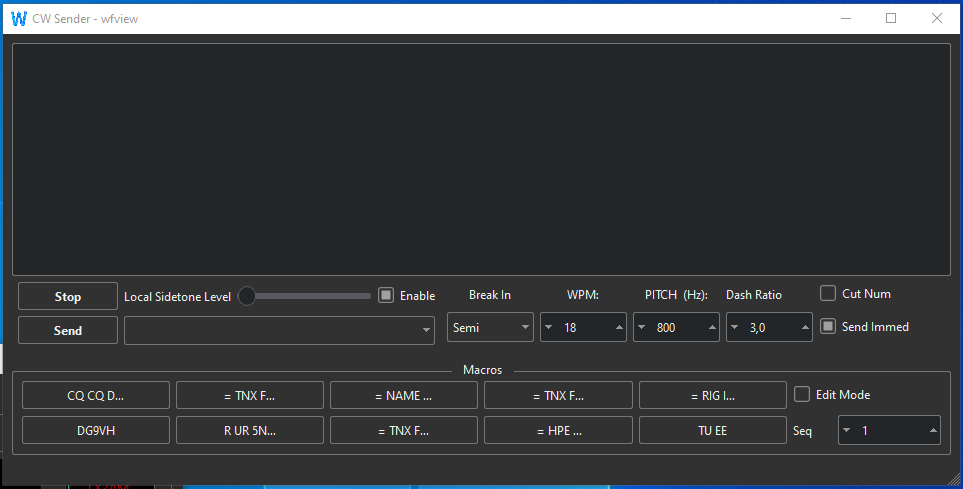Enable the Cut Num checkbox
This screenshot has height=489, width=963.
[x=828, y=293]
